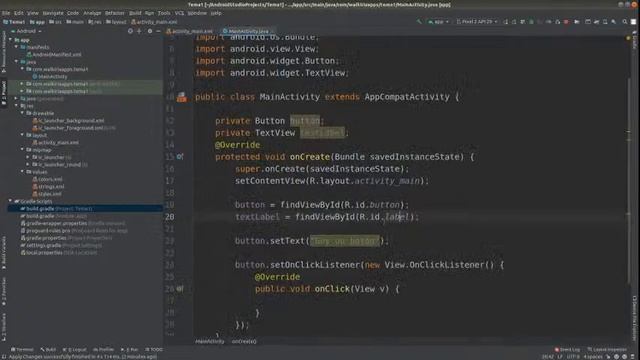The height and width of the screenshot is (360, 640).
Task: Expand the java (generated) folder
Action: (x=16, y=98)
